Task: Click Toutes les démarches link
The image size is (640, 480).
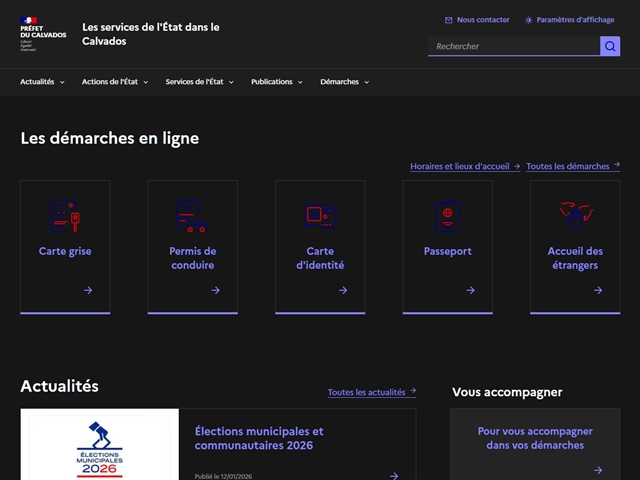Action: point(572,166)
